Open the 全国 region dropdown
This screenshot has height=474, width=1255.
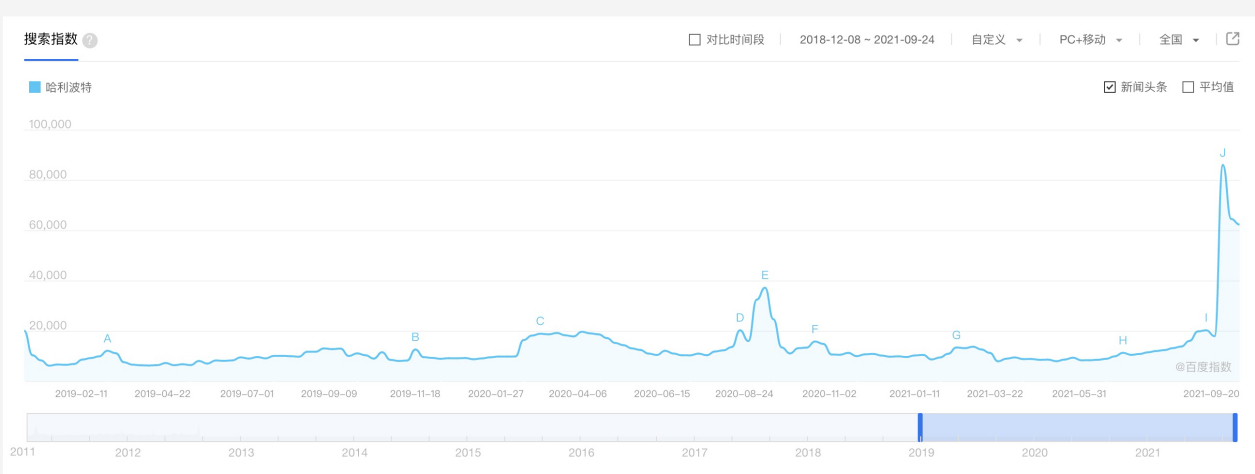(x=1179, y=40)
